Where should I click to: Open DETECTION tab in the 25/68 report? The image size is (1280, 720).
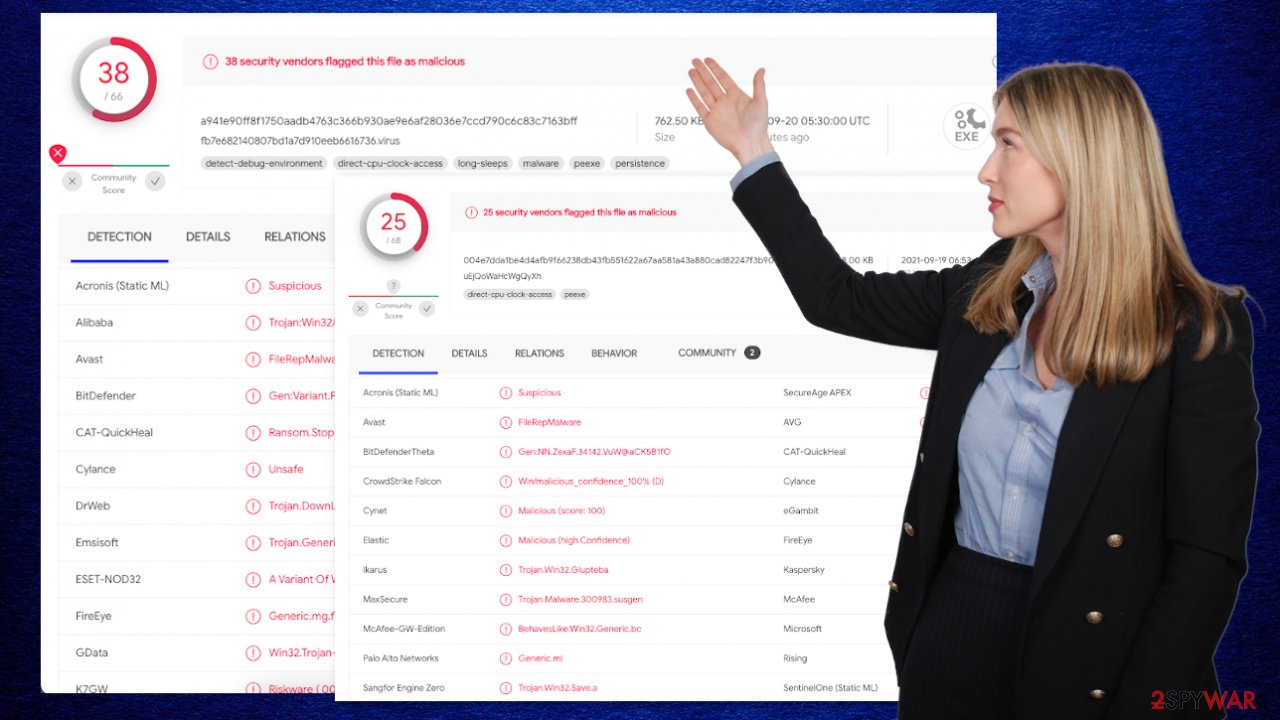tap(398, 353)
